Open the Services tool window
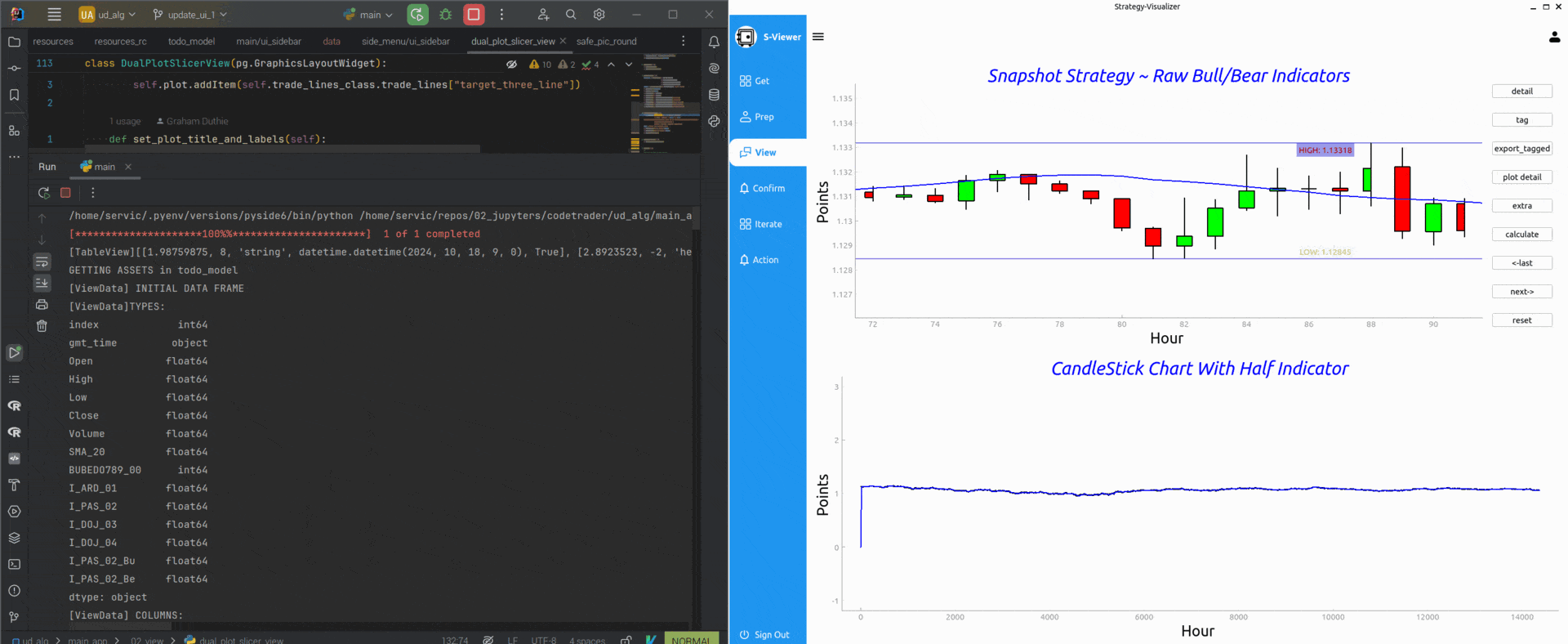The width and height of the screenshot is (1568, 644). tap(14, 512)
